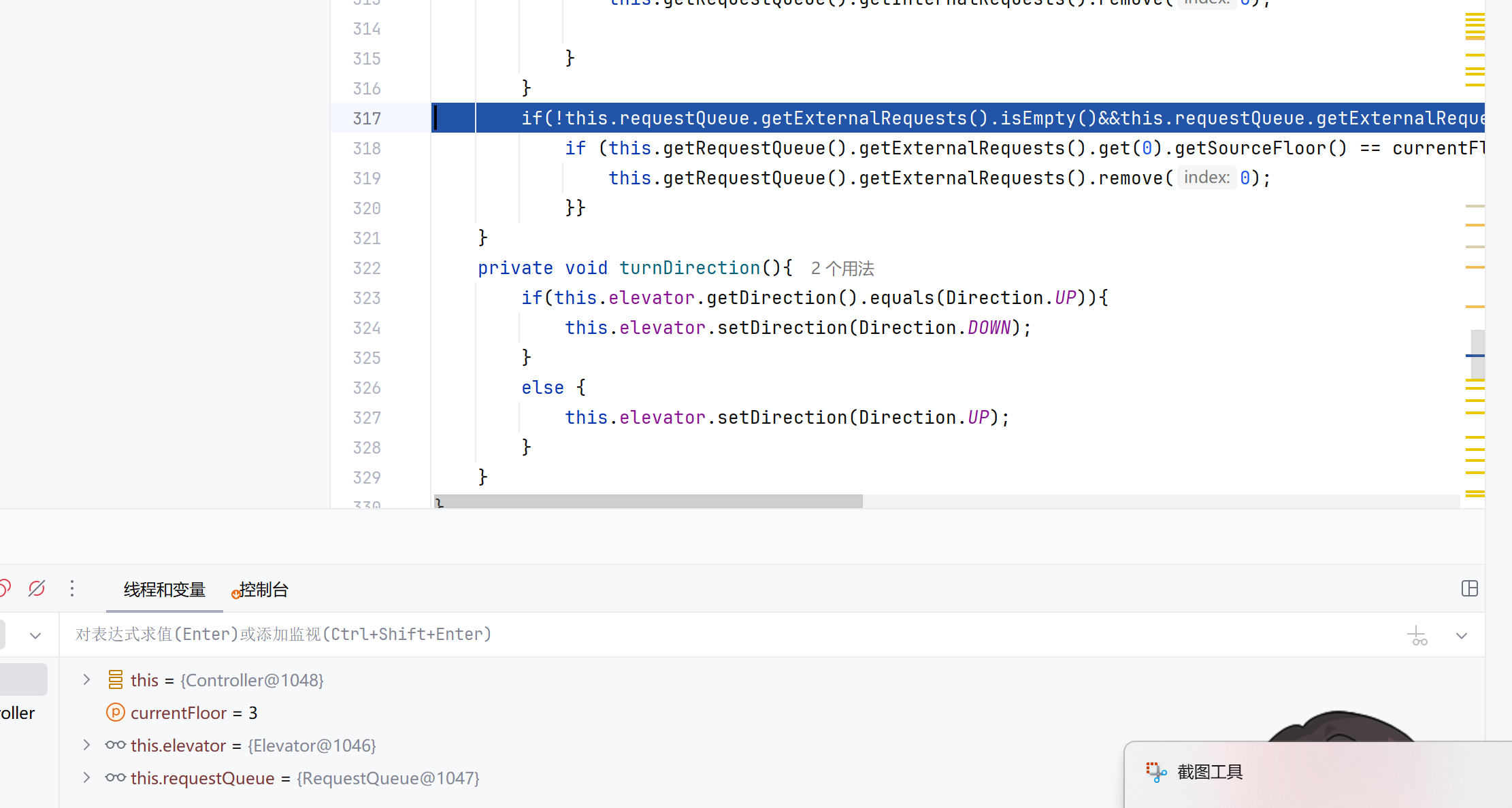Image resolution: width=1512 pixels, height=808 pixels.
Task: Click the currentFloor parameter icon
Action: click(116, 712)
